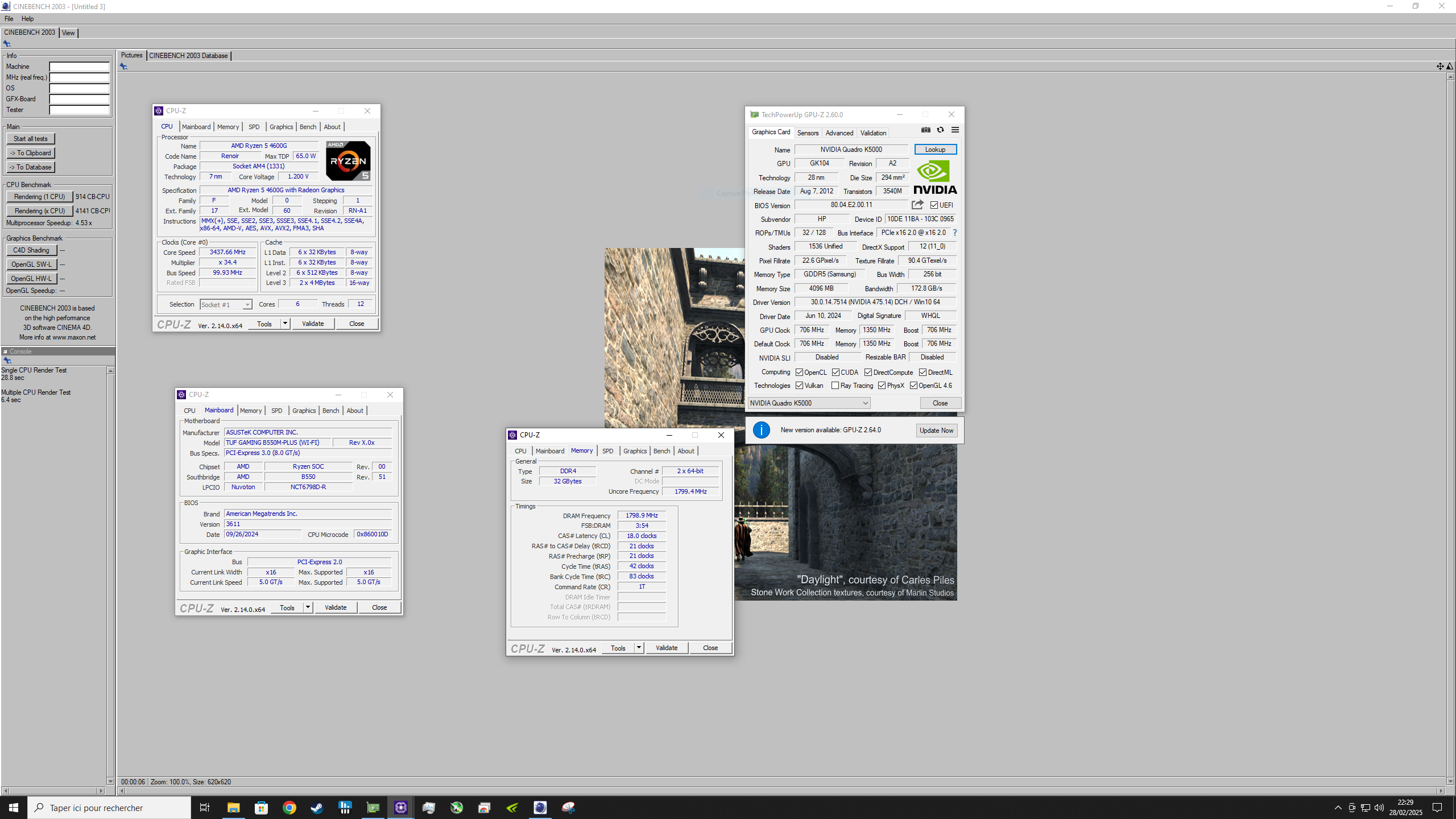Click the NVIDIA logo in GPU-Z
This screenshot has width=1456, height=819.
click(935, 177)
